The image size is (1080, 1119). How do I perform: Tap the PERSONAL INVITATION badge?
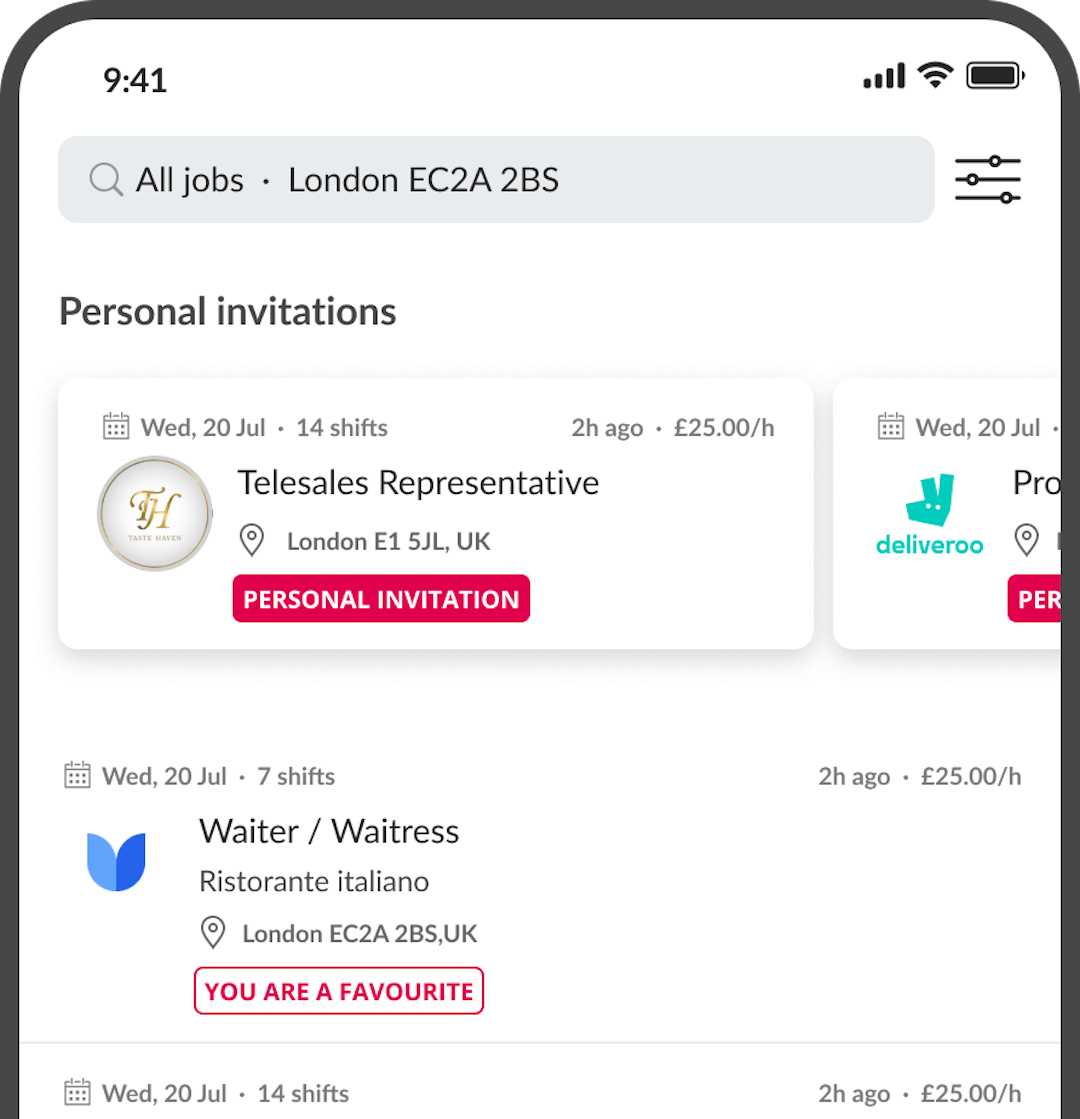381,599
